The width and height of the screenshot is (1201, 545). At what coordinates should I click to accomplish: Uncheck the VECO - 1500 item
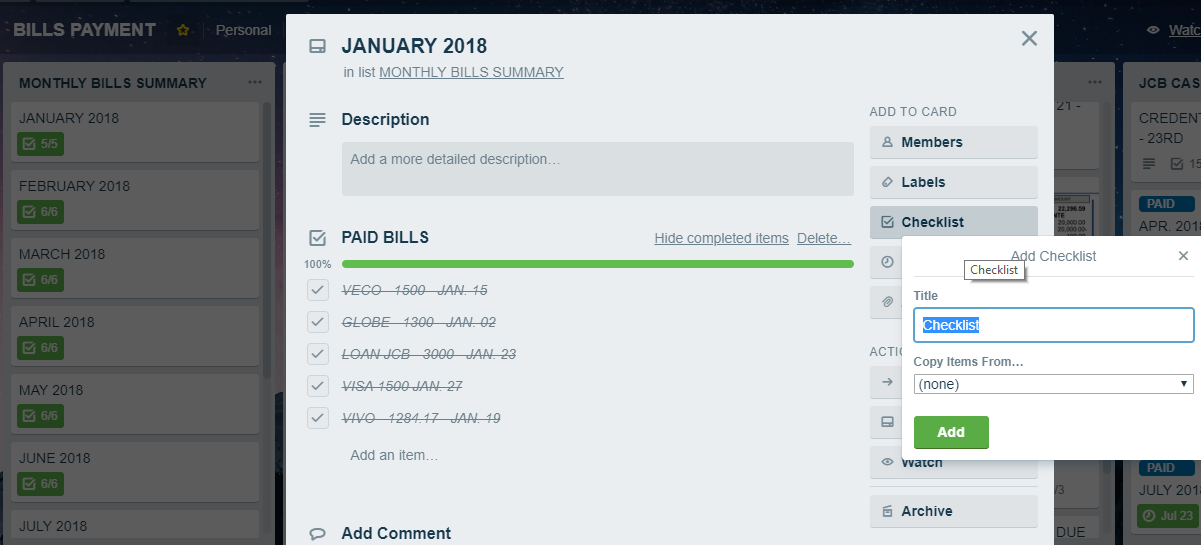[x=318, y=290]
